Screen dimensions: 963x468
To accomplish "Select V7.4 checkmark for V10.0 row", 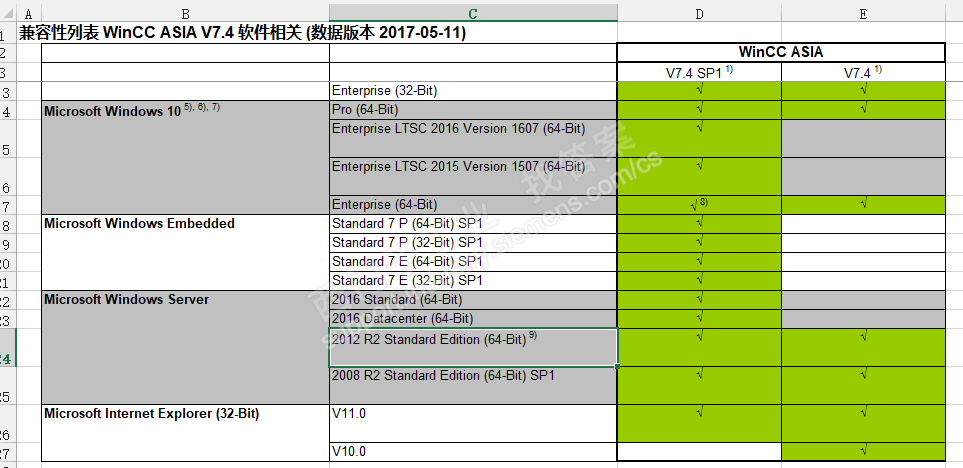I will pos(863,451).
